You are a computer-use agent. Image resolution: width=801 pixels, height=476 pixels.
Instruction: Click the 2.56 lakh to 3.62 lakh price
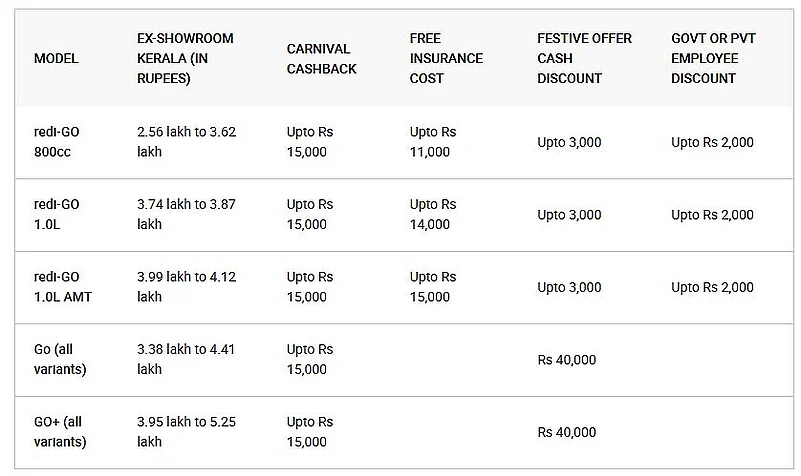(x=186, y=142)
